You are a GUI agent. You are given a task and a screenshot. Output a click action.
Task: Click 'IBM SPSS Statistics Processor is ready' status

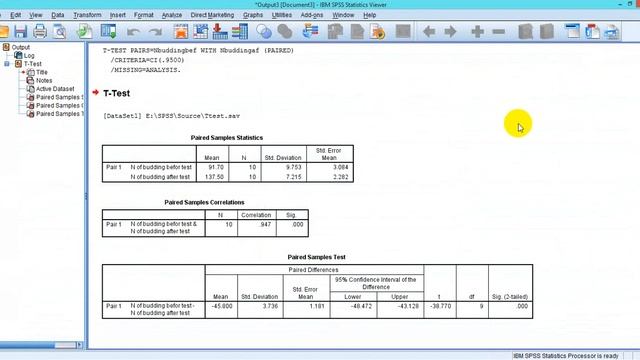[566, 356]
